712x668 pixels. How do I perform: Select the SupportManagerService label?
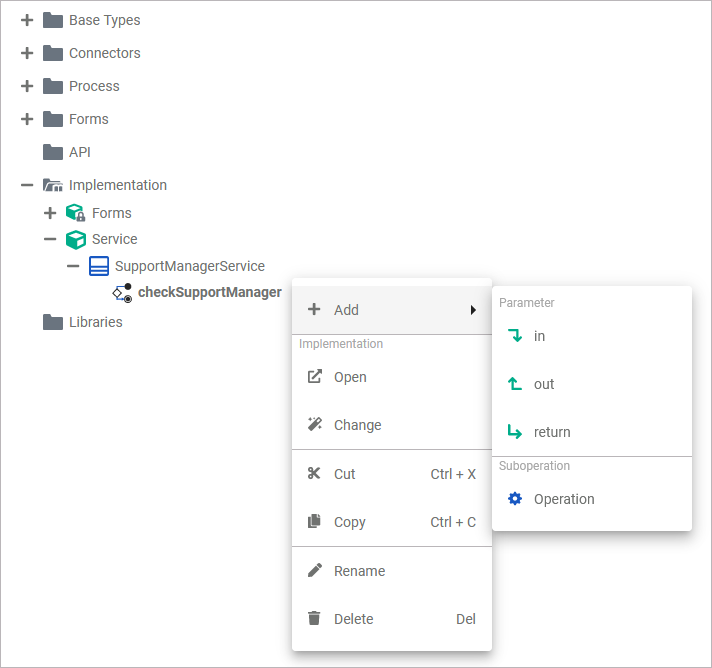tap(190, 266)
